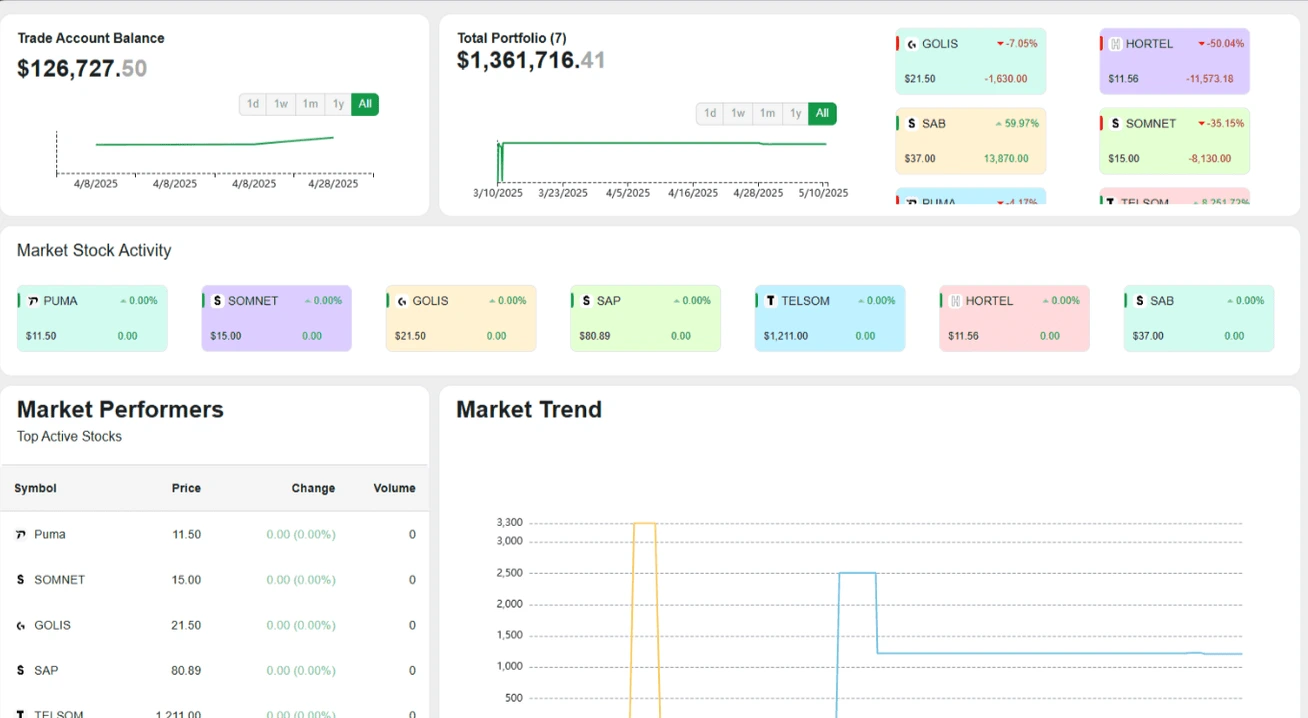Click the Trade Account Balance amount $126,727.50
The height and width of the screenshot is (718, 1308).
click(82, 69)
